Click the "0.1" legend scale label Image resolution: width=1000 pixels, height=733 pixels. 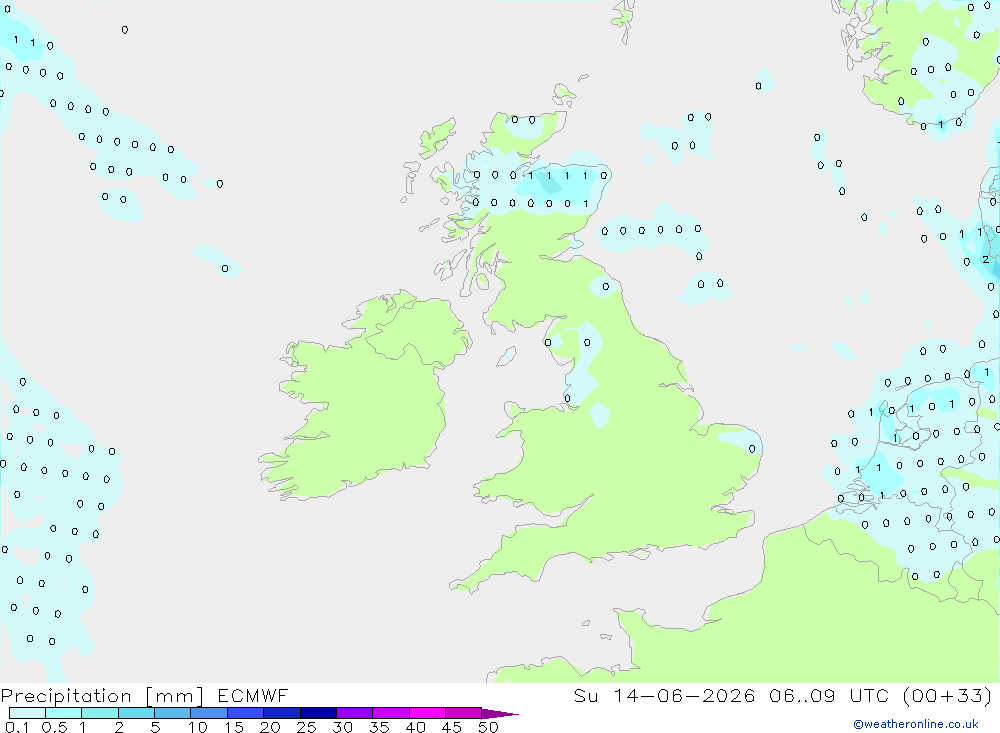[x=17, y=727]
